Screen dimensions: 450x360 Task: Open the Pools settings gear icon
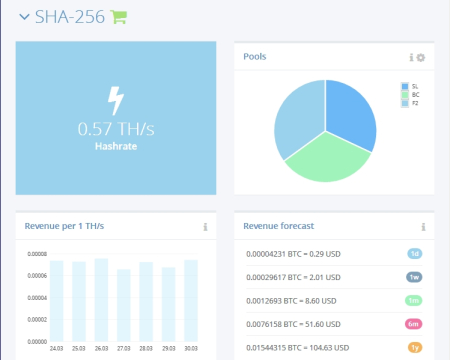tap(421, 57)
